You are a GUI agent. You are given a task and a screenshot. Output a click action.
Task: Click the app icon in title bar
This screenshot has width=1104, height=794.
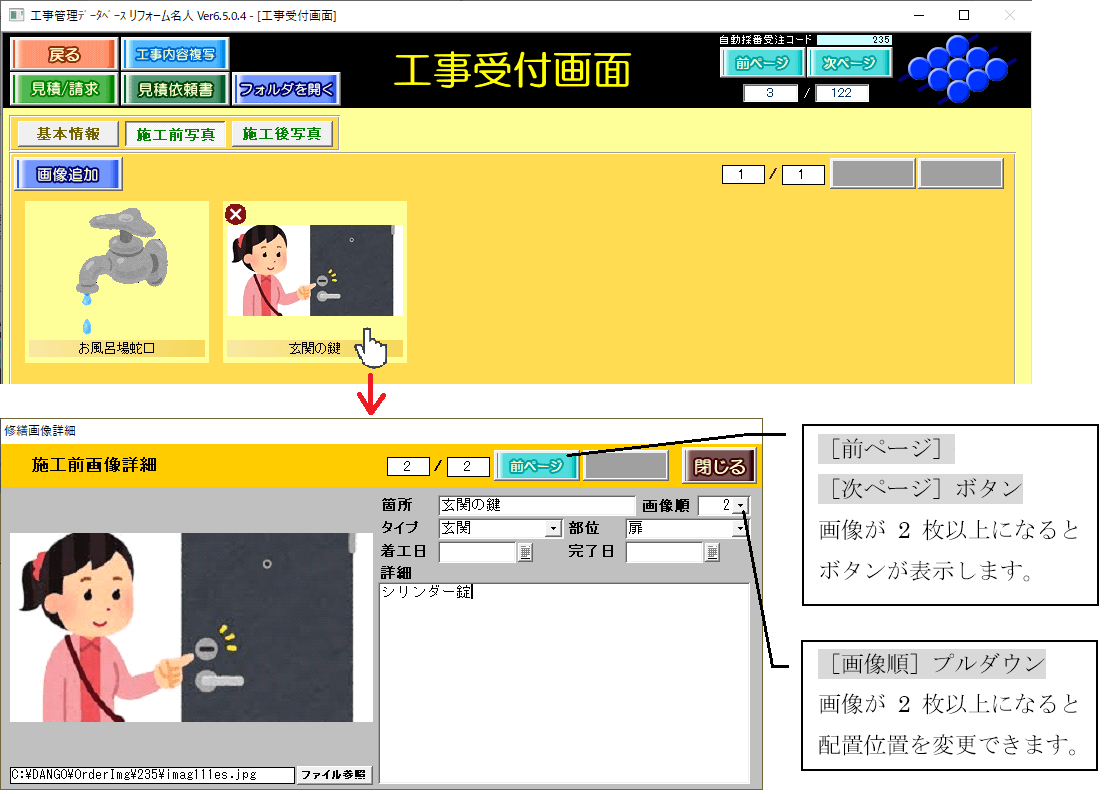(x=15, y=16)
